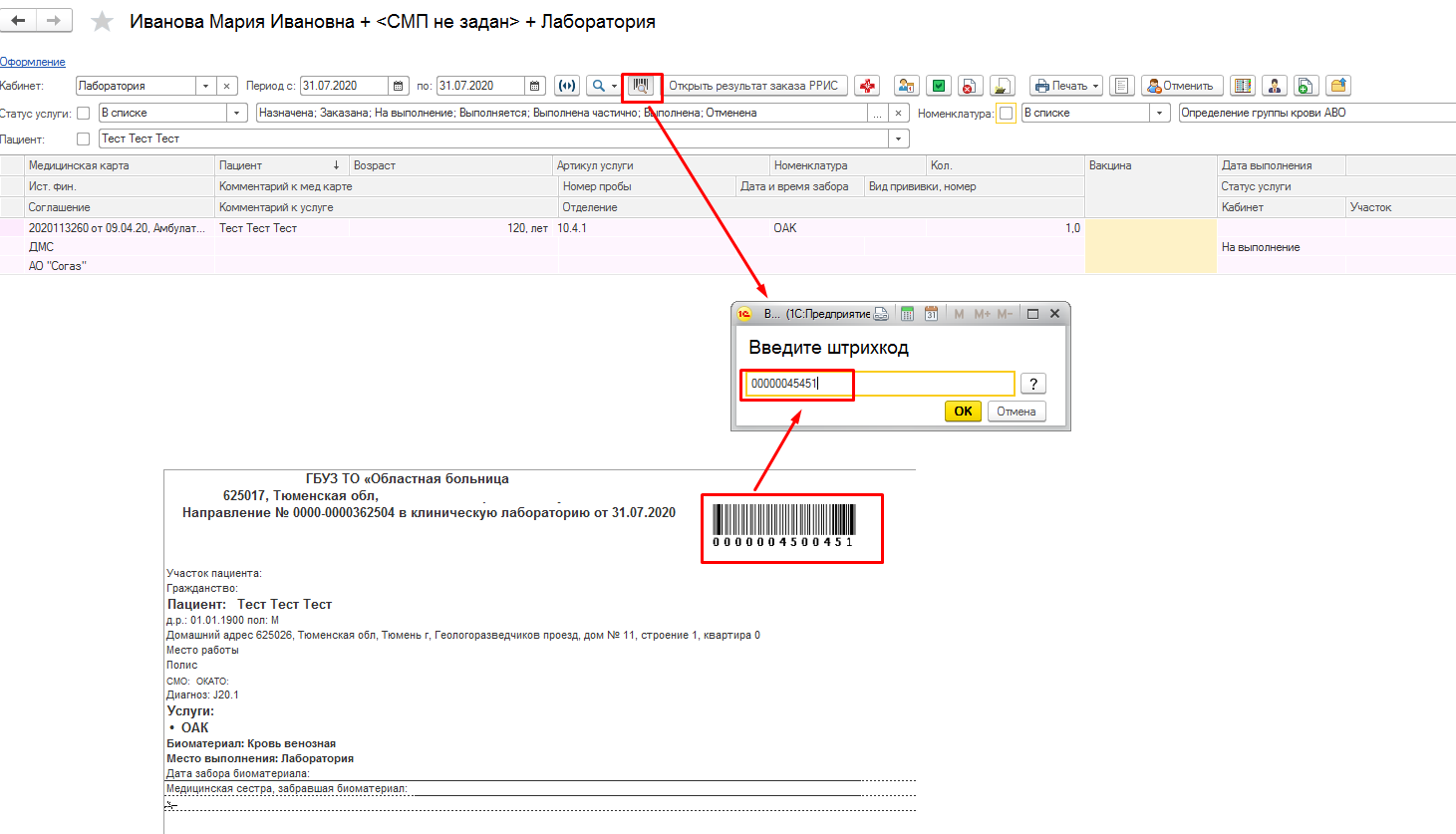Enable the Номенклатура filter checkbox
The image size is (1456, 834).
tap(1007, 114)
